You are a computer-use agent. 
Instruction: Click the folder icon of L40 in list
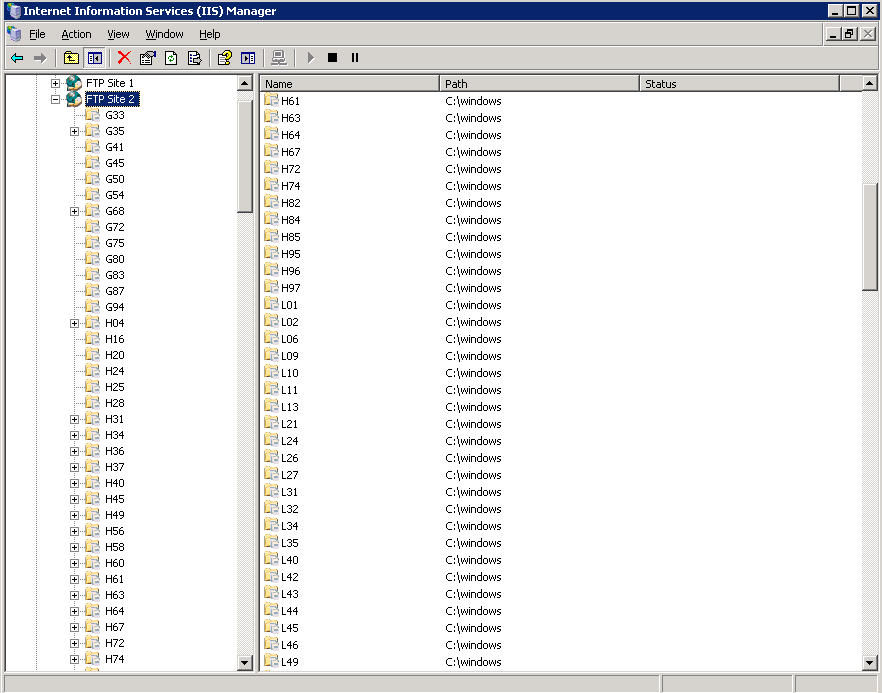[x=272, y=559]
